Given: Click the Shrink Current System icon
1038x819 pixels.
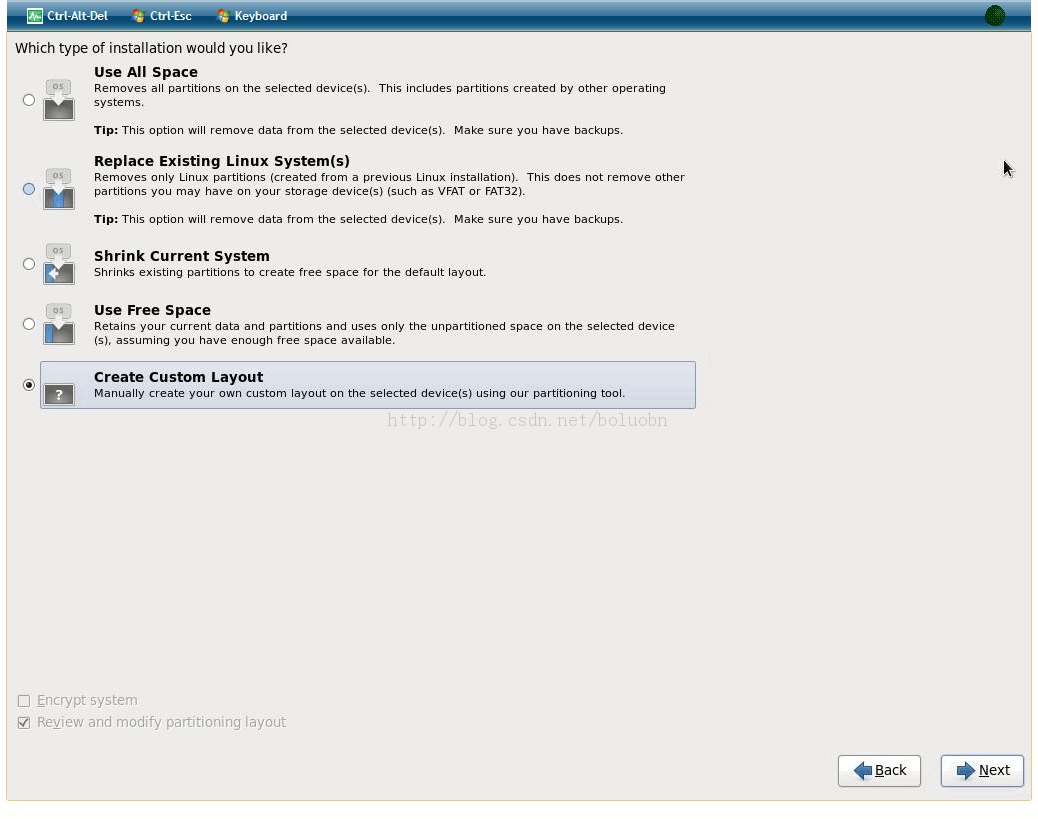Looking at the screenshot, I should coord(59,264).
